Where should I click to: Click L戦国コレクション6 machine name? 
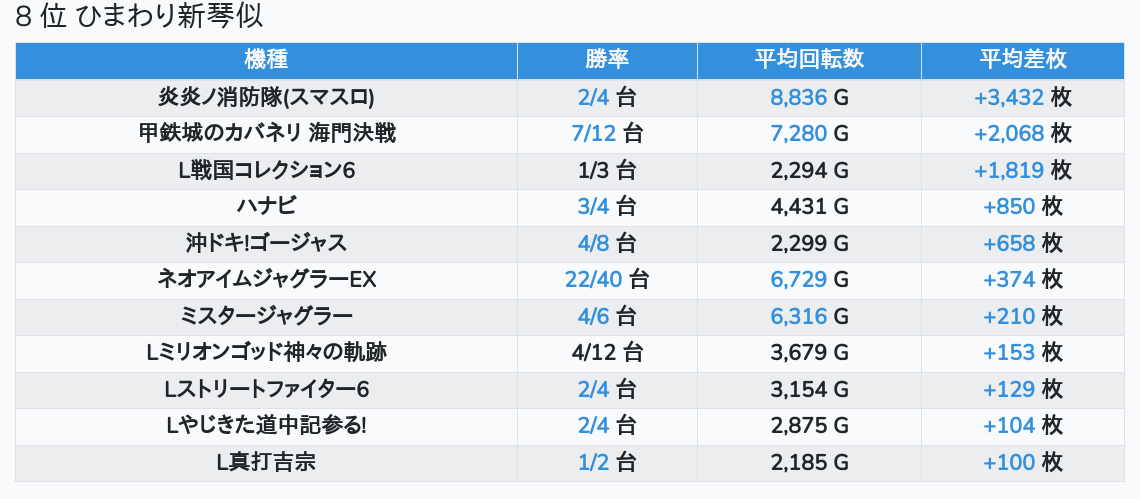[266, 170]
